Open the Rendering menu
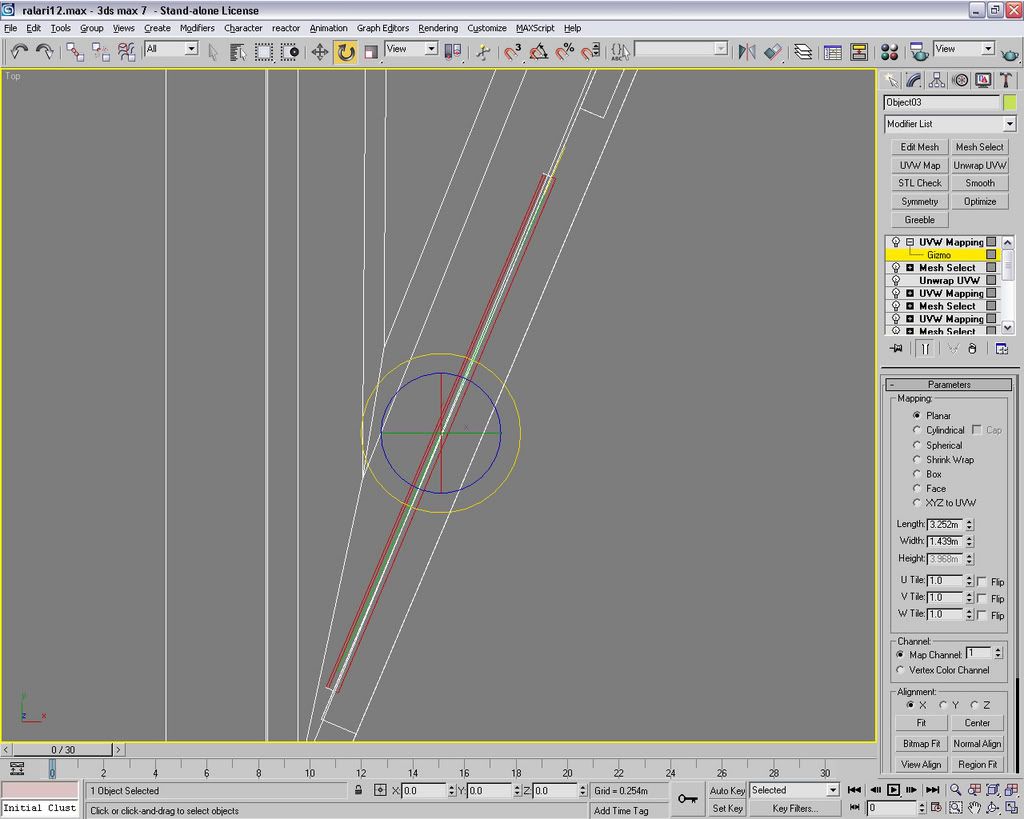 click(x=438, y=28)
